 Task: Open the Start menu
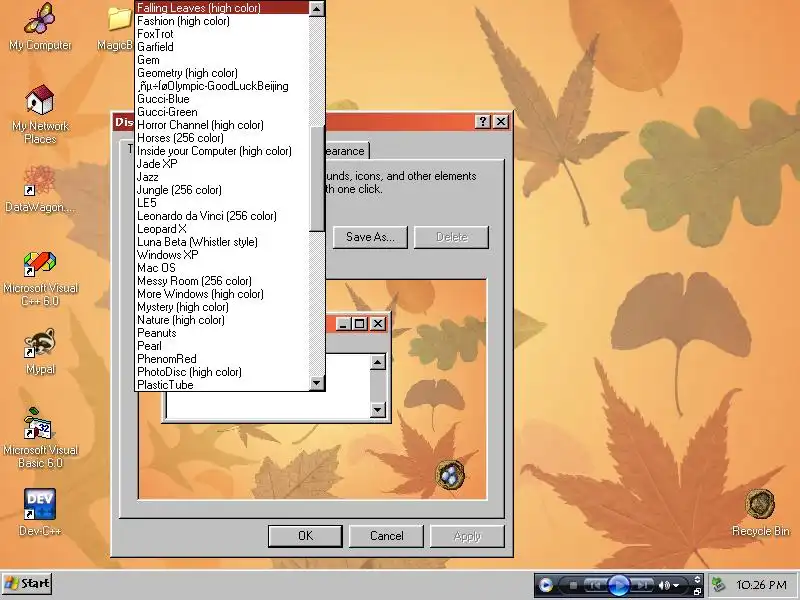(x=27, y=584)
